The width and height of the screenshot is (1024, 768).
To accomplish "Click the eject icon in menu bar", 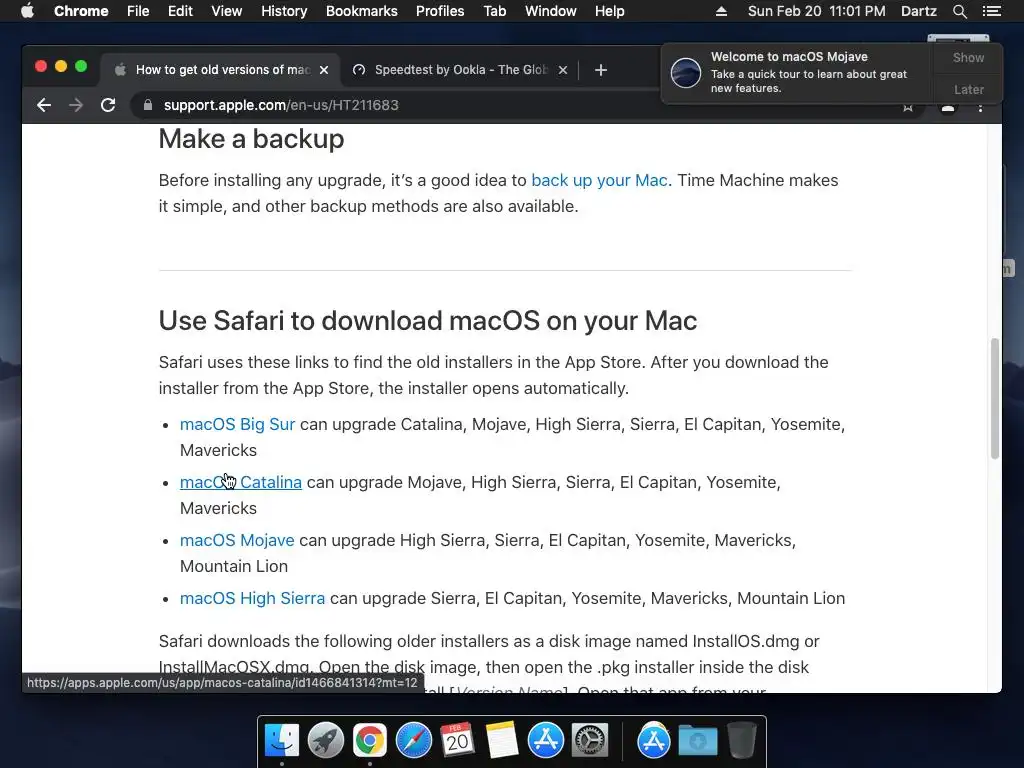I will click(x=722, y=11).
